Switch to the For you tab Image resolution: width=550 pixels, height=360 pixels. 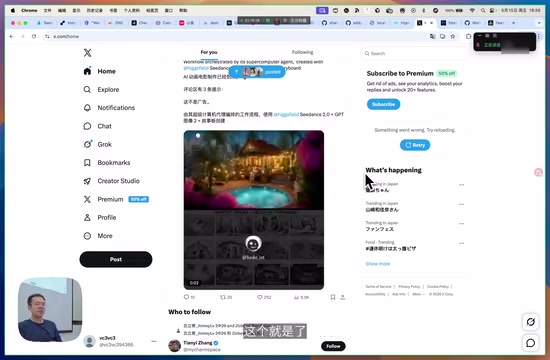(x=209, y=52)
